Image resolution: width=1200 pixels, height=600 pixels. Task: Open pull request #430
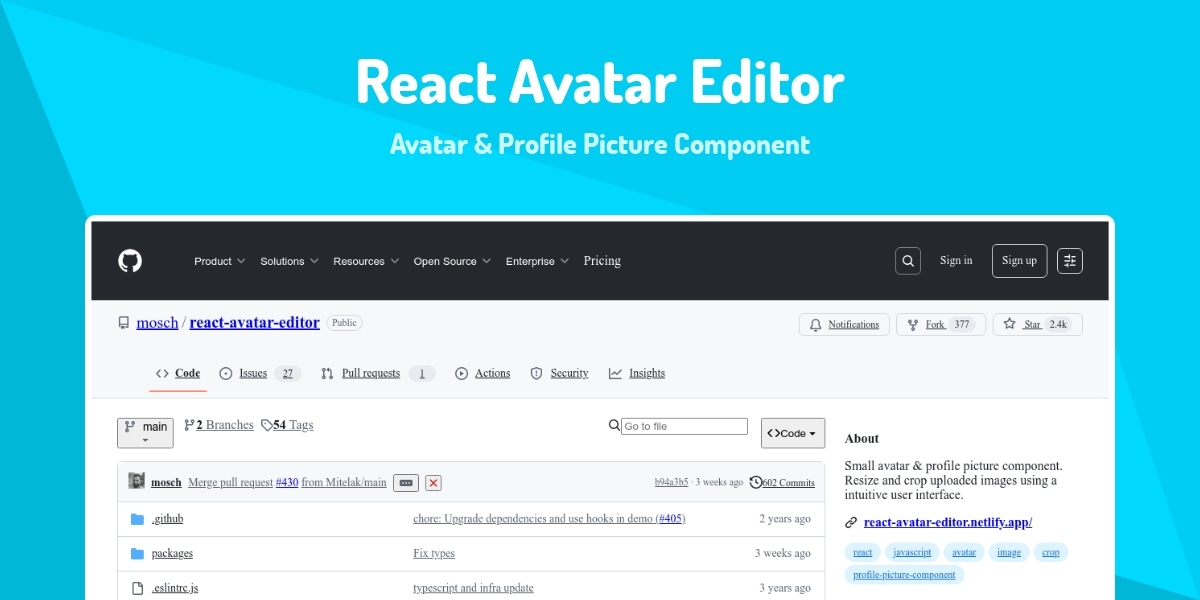pos(287,482)
